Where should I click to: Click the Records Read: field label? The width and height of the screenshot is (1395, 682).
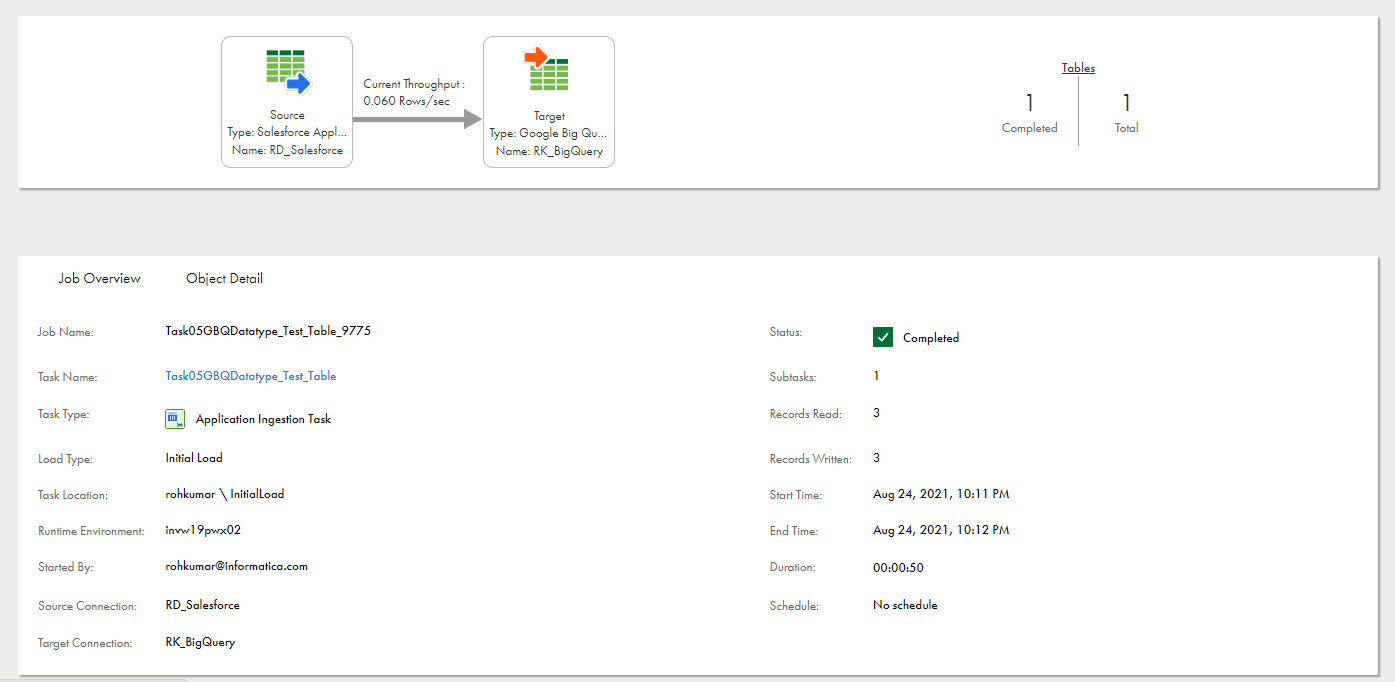coord(806,414)
